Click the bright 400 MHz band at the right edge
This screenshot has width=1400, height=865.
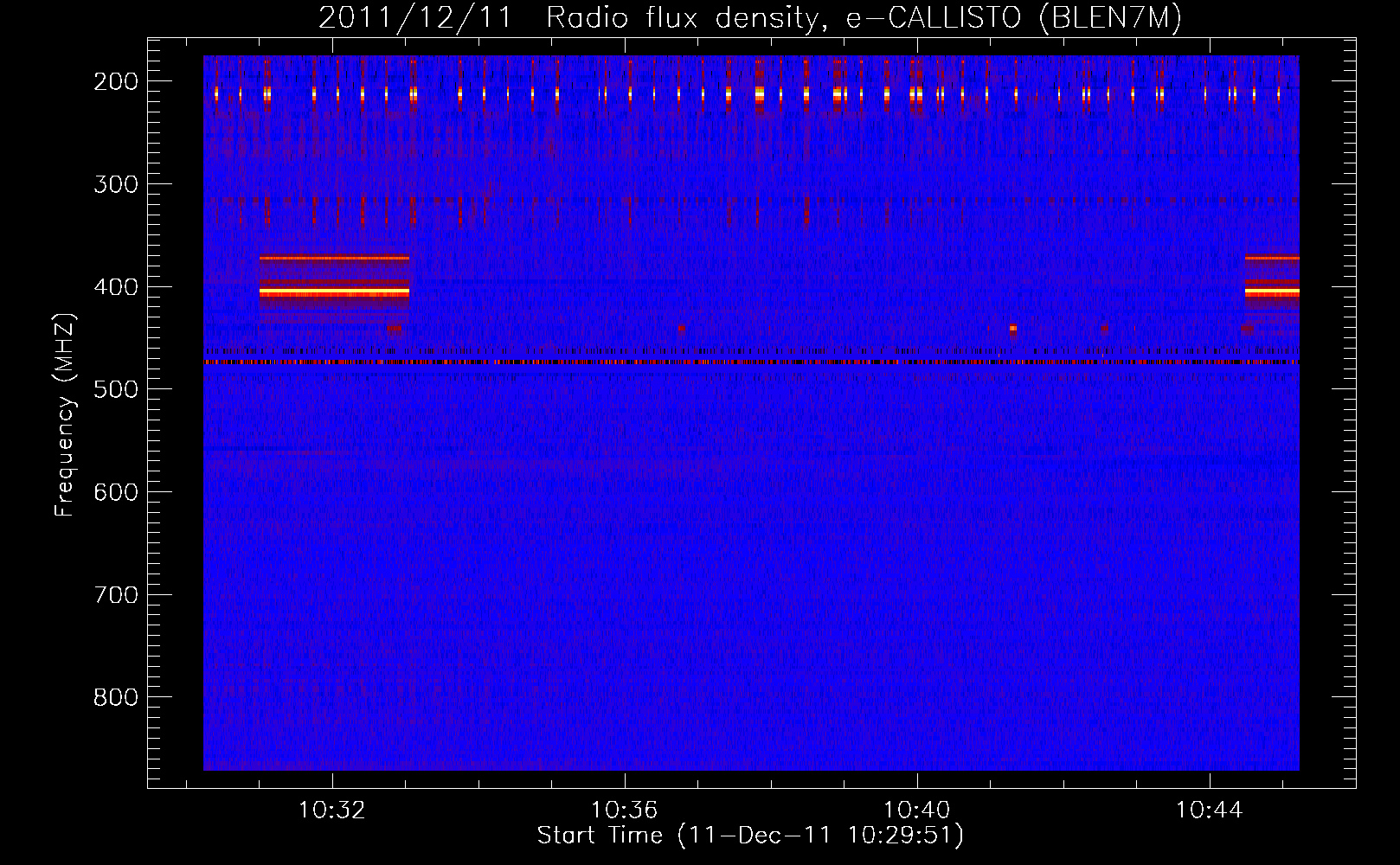[1272, 292]
